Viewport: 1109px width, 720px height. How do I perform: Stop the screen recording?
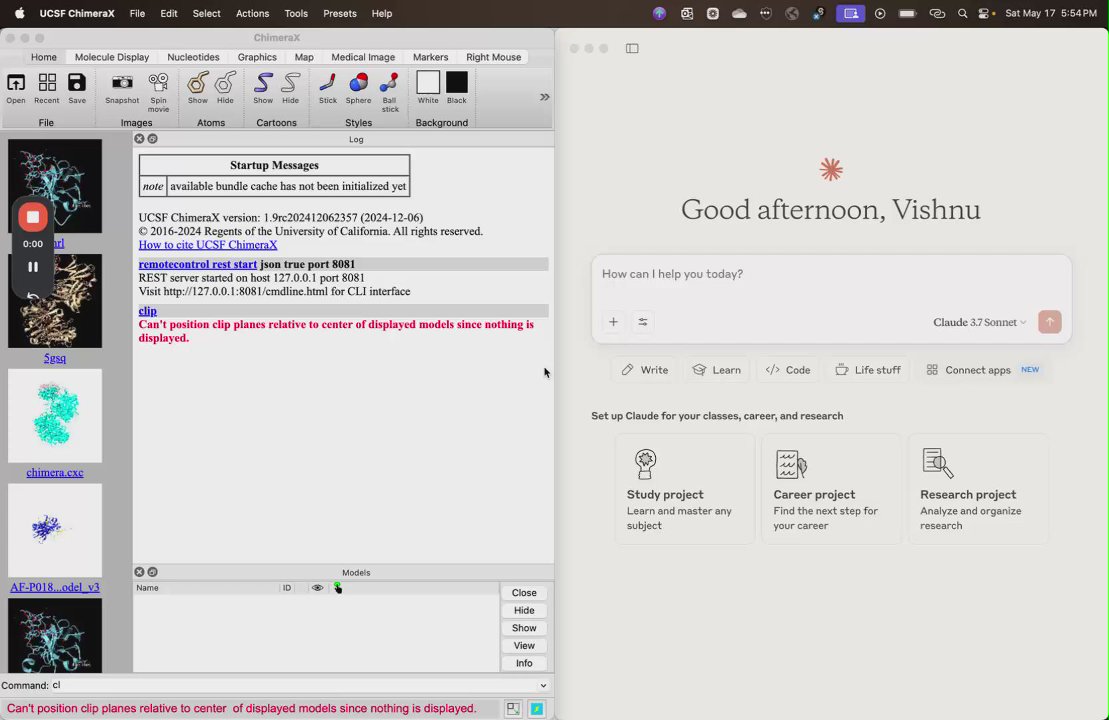coord(33,217)
